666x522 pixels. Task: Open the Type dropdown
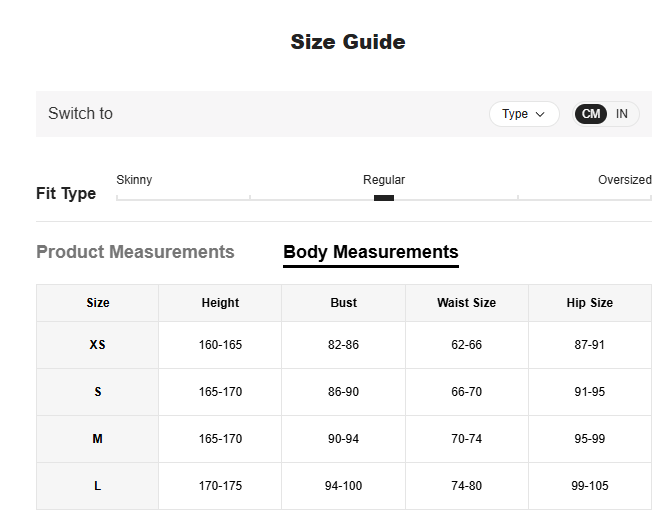click(x=523, y=114)
